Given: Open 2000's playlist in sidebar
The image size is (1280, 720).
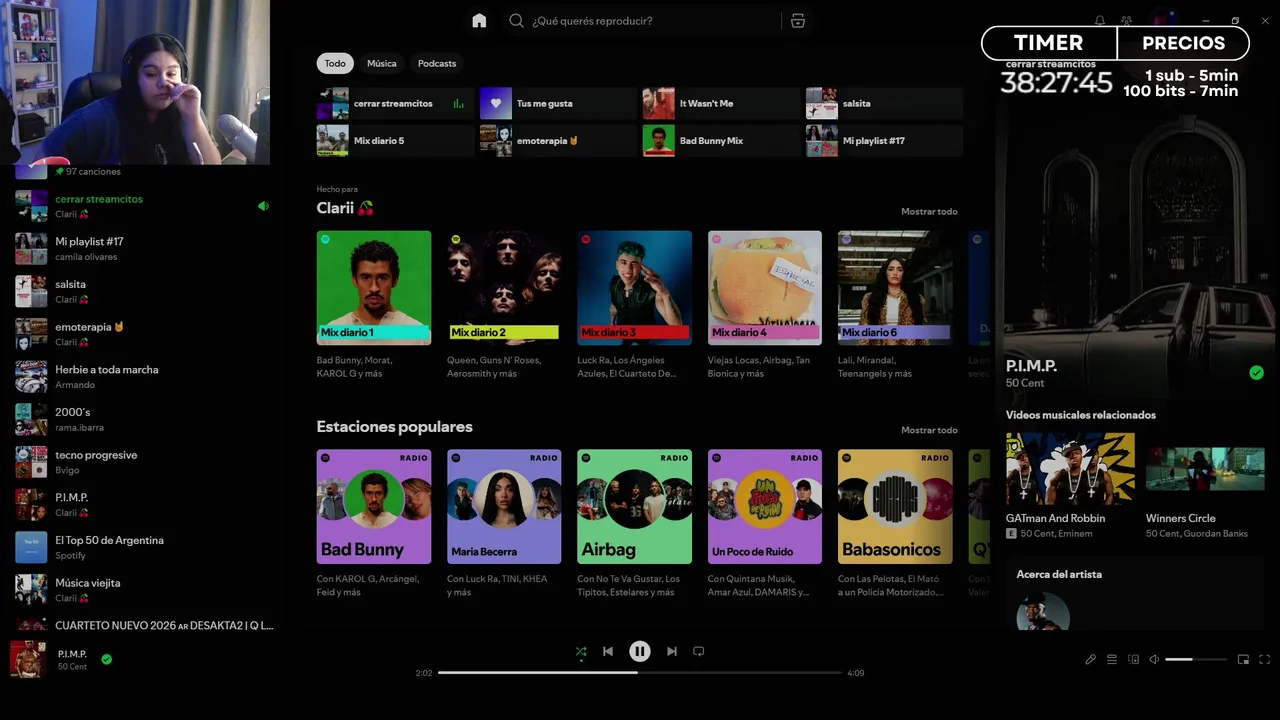Looking at the screenshot, I should pos(144,420).
